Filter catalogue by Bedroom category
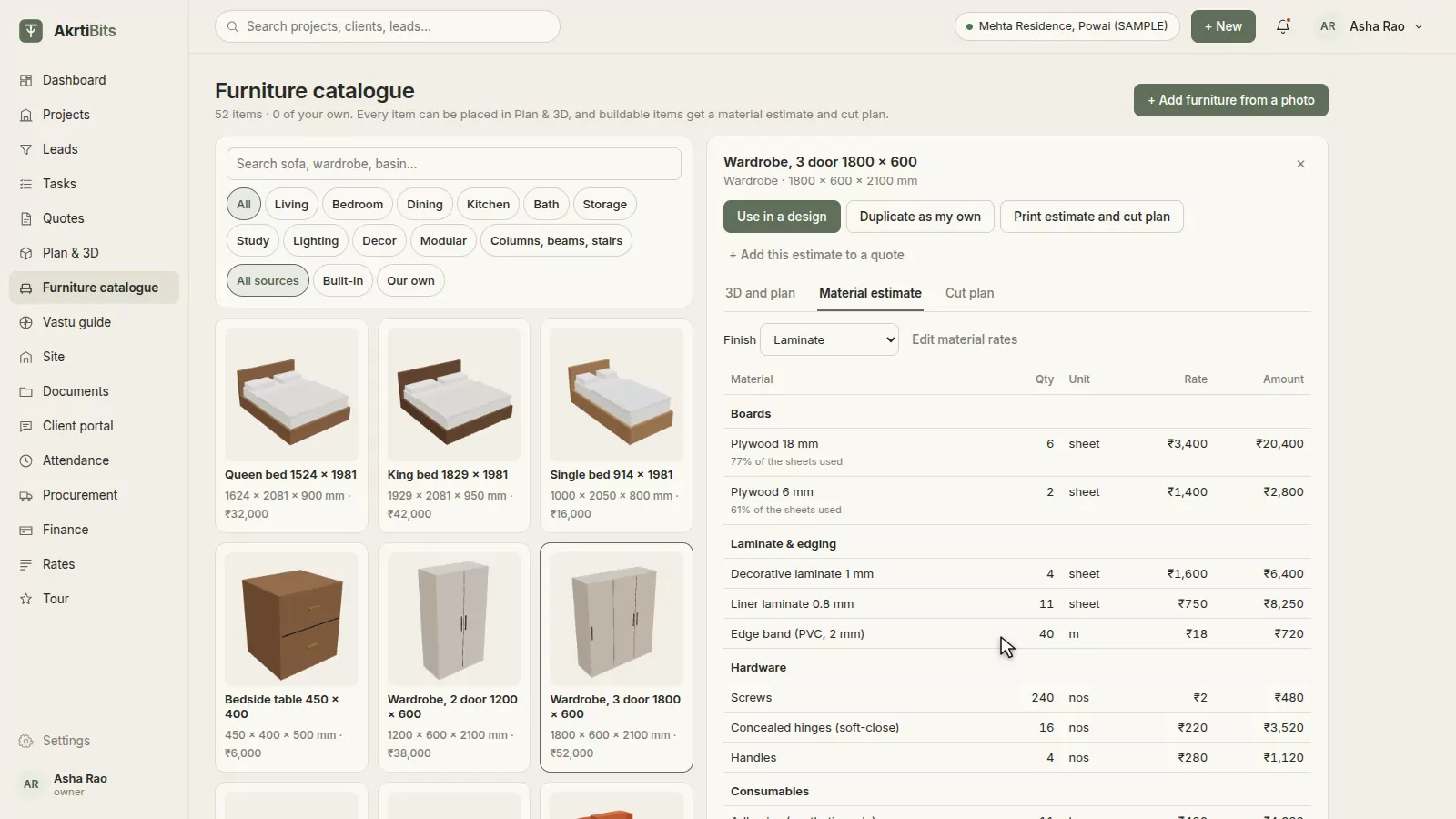 click(358, 204)
